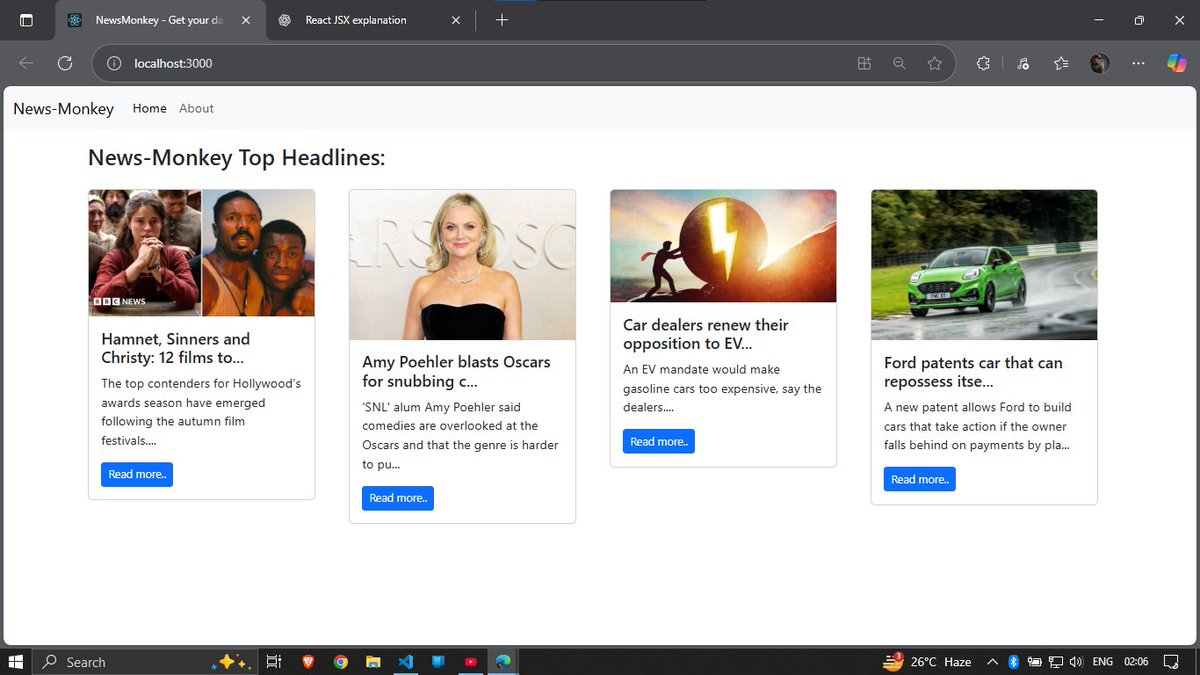Read more about Hamnet, Sinners and Christy
1200x675 pixels.
(x=137, y=474)
